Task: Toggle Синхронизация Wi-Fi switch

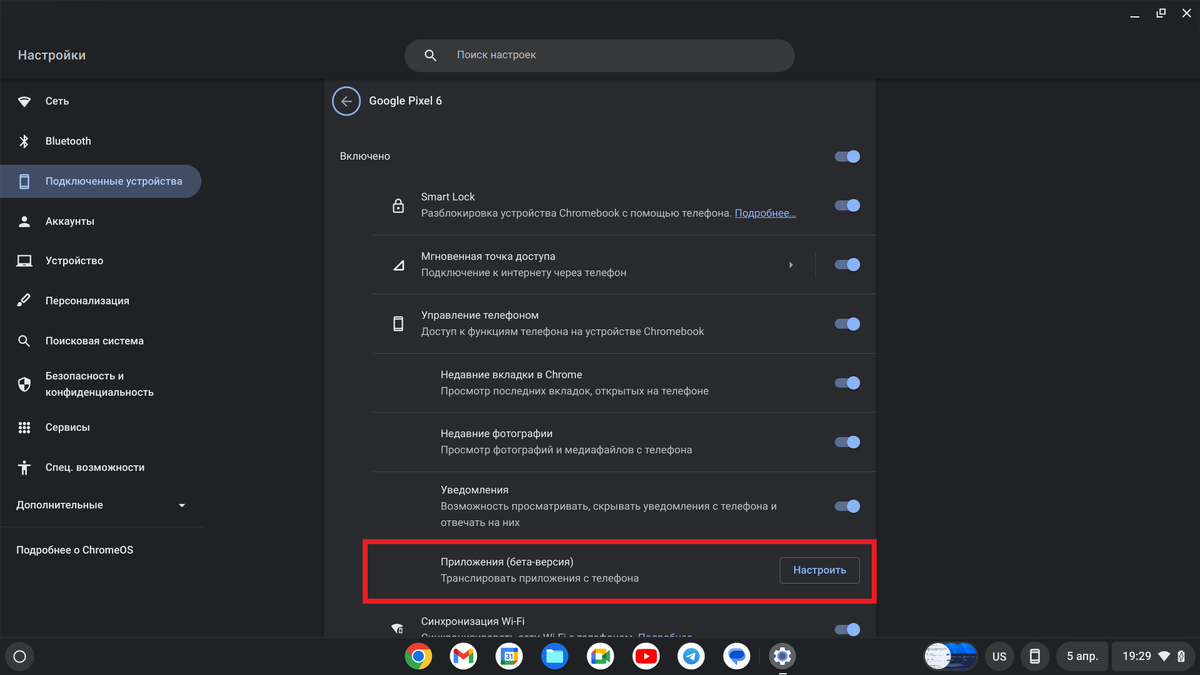Action: [847, 629]
